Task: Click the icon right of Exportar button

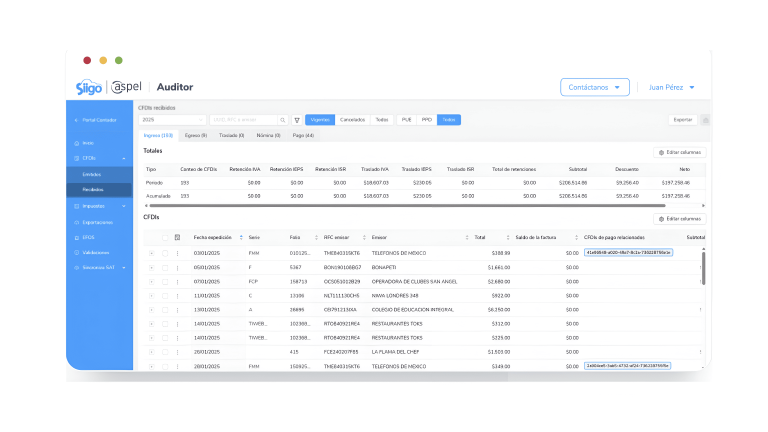Action: (706, 119)
